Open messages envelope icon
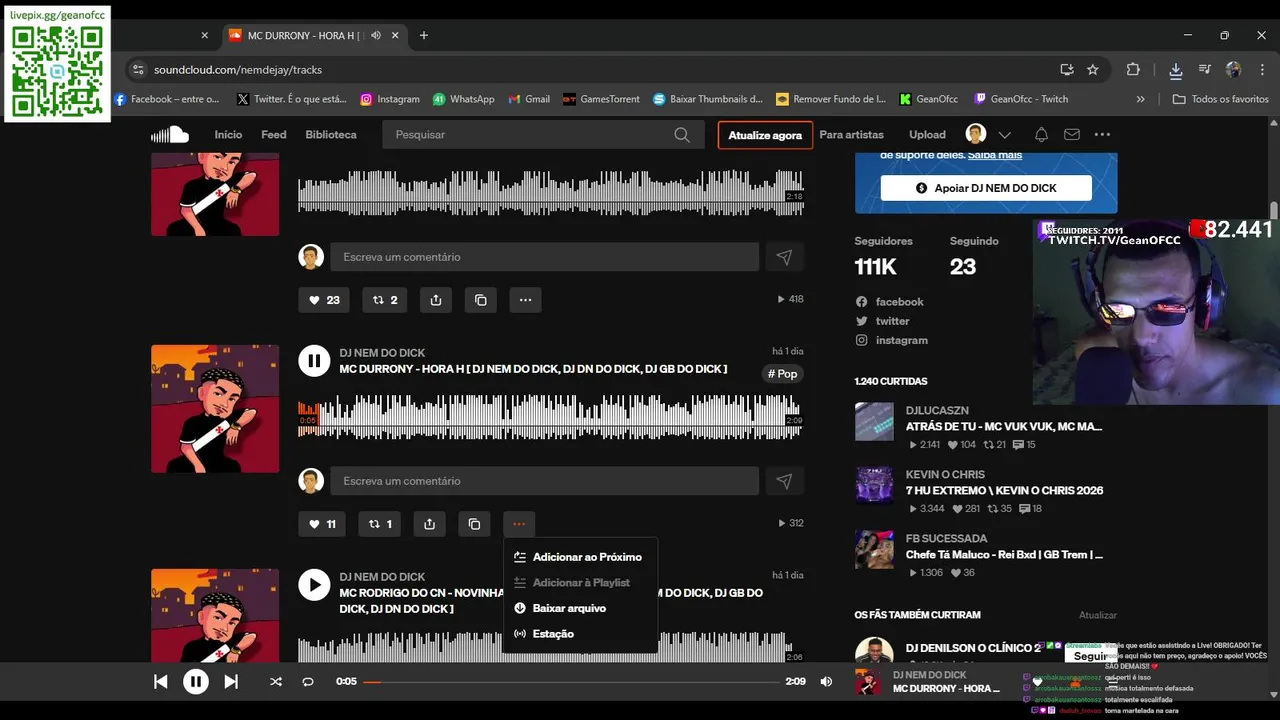The width and height of the screenshot is (1280, 720). (x=1071, y=134)
